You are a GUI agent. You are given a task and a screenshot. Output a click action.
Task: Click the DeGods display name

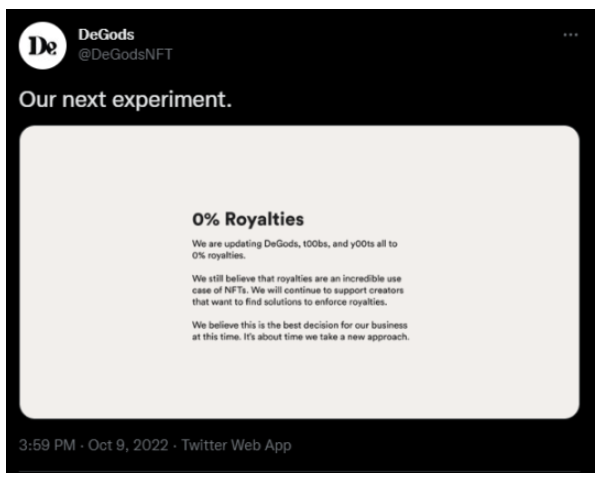click(106, 35)
